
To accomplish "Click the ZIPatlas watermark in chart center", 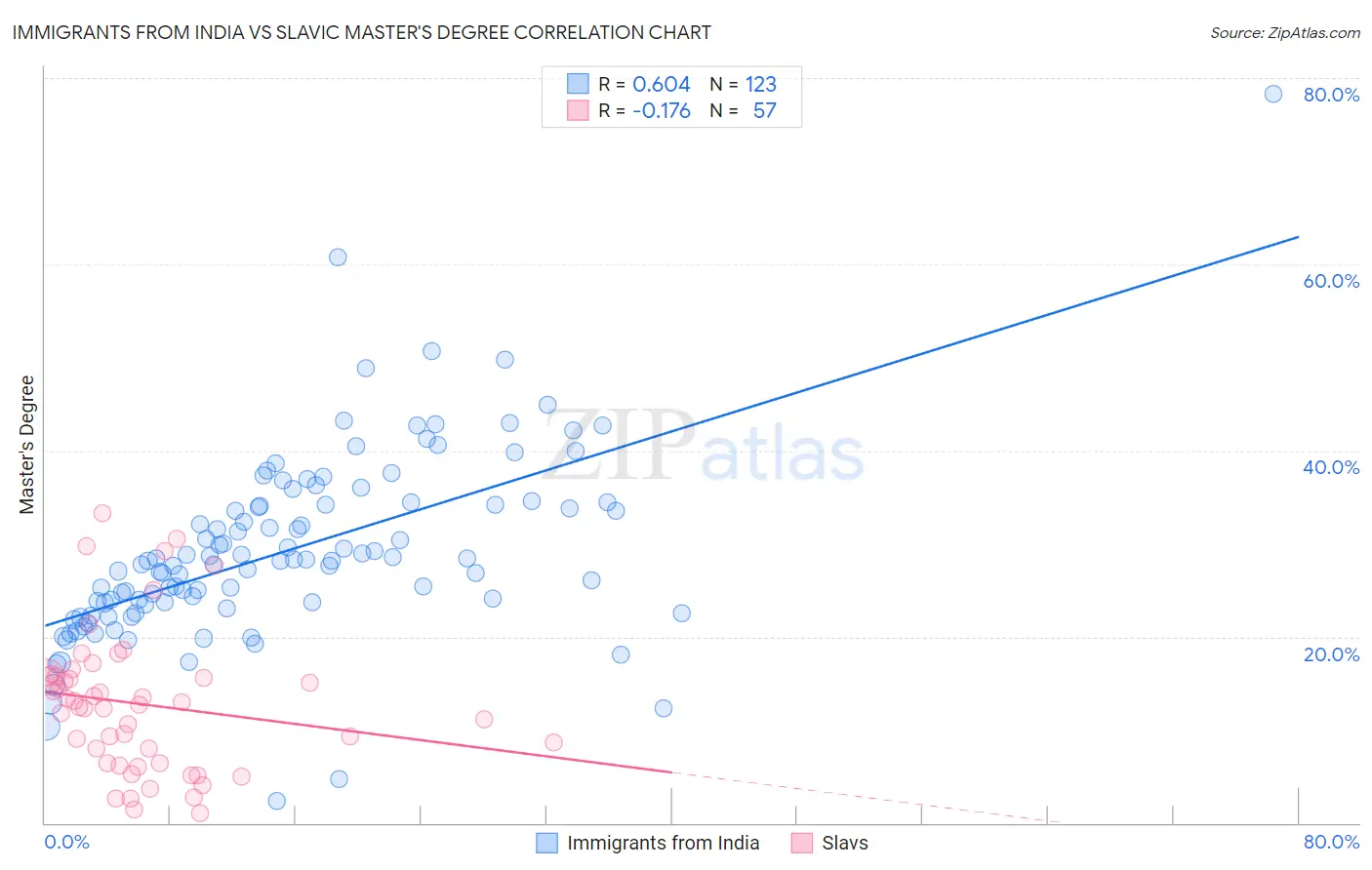I will coord(704,447).
